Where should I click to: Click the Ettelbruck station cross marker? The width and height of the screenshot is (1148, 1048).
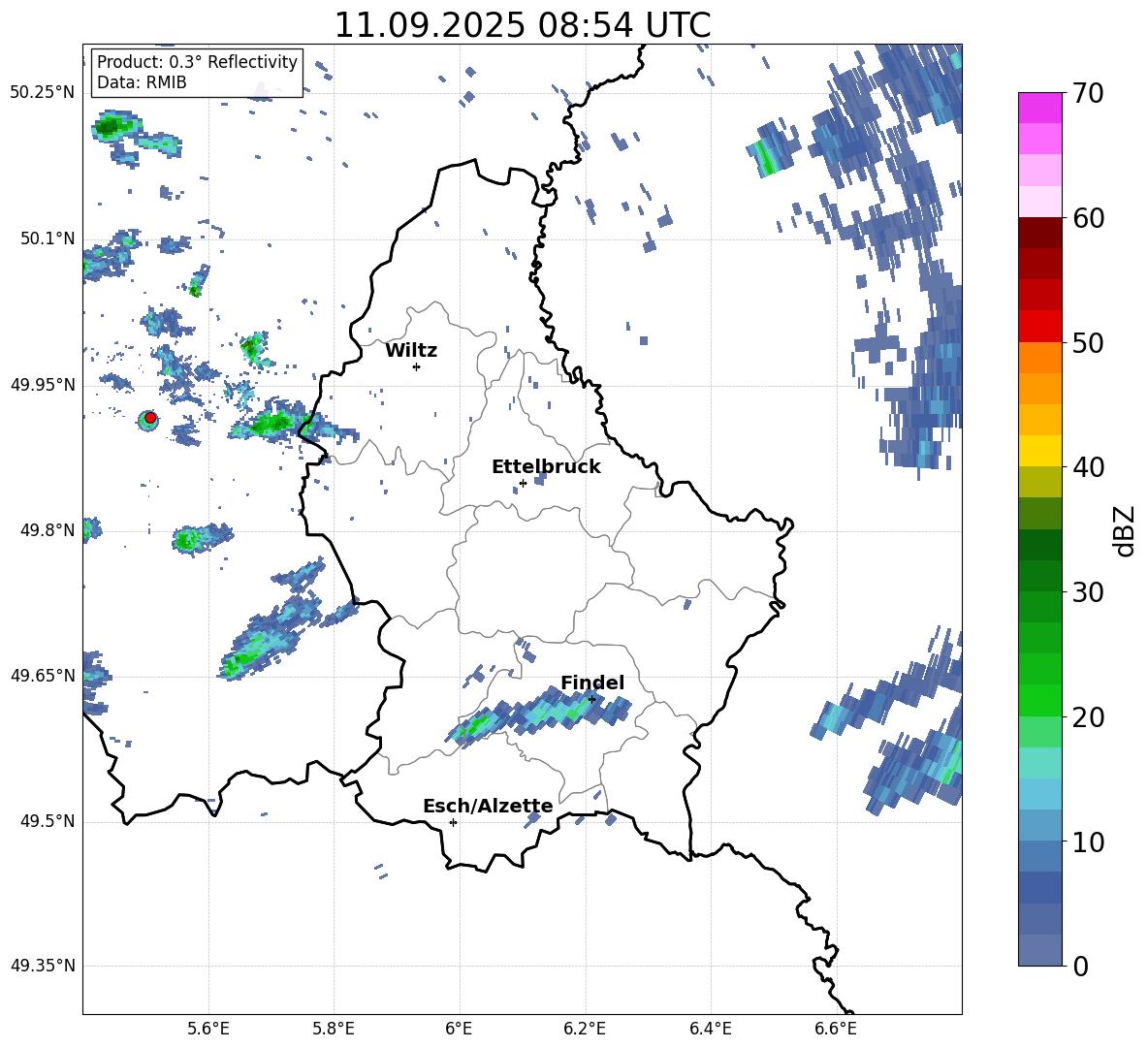coord(523,483)
